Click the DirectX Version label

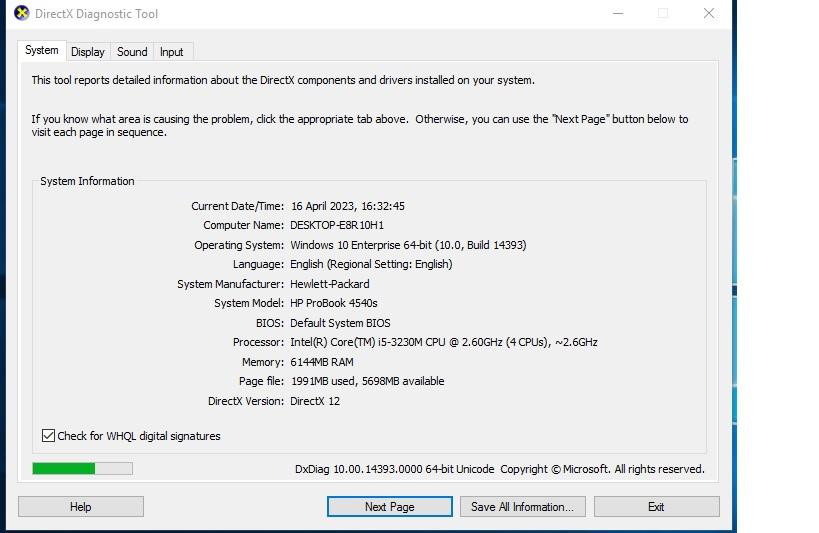246,401
